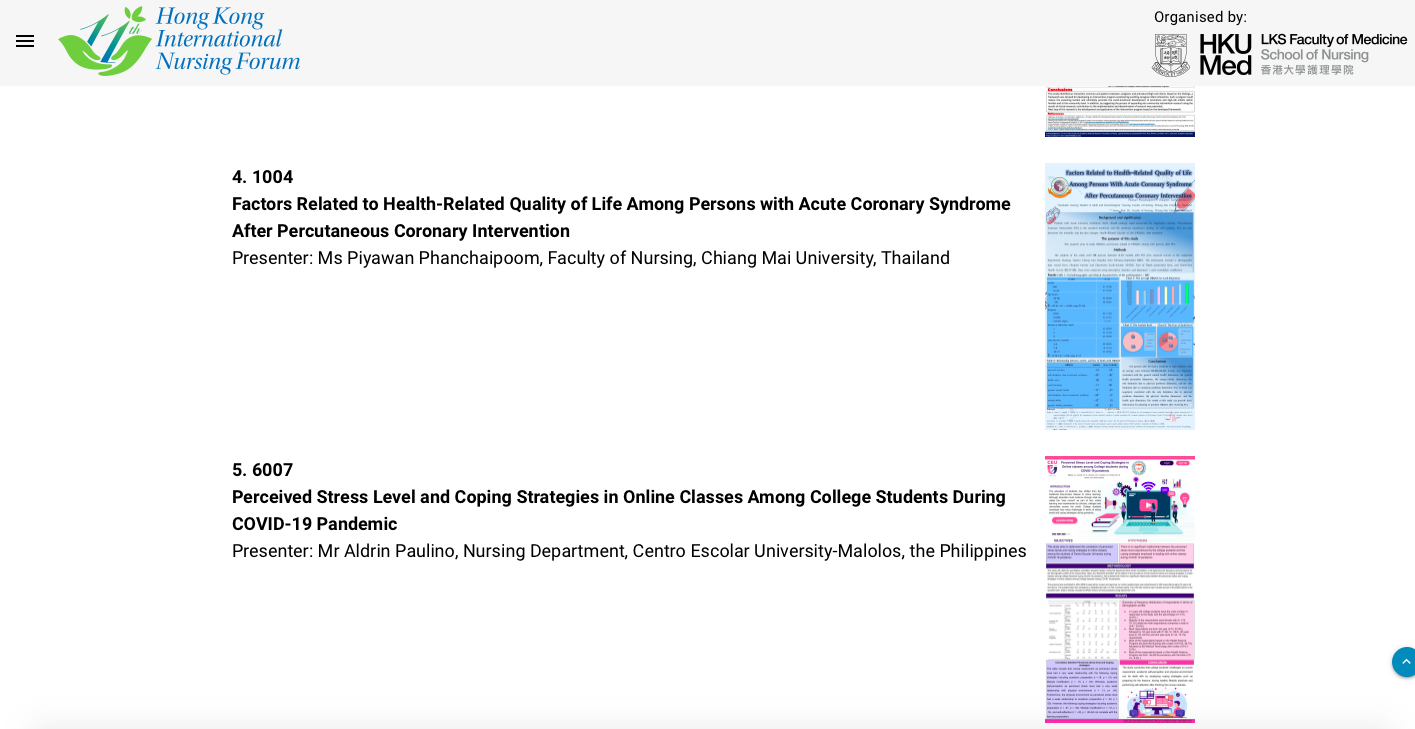Viewport: 1415px width, 729px height.
Task: Open the poster thumbnail for abstract 6007
Action: (1120, 589)
